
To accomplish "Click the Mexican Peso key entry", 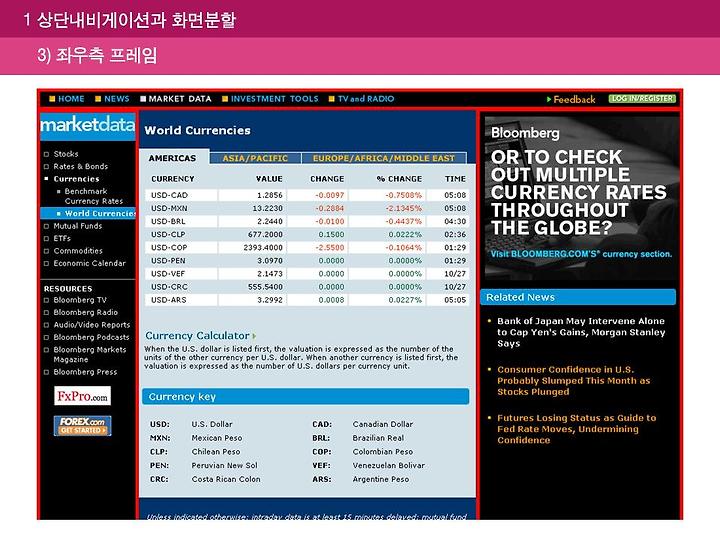I will click(217, 438).
